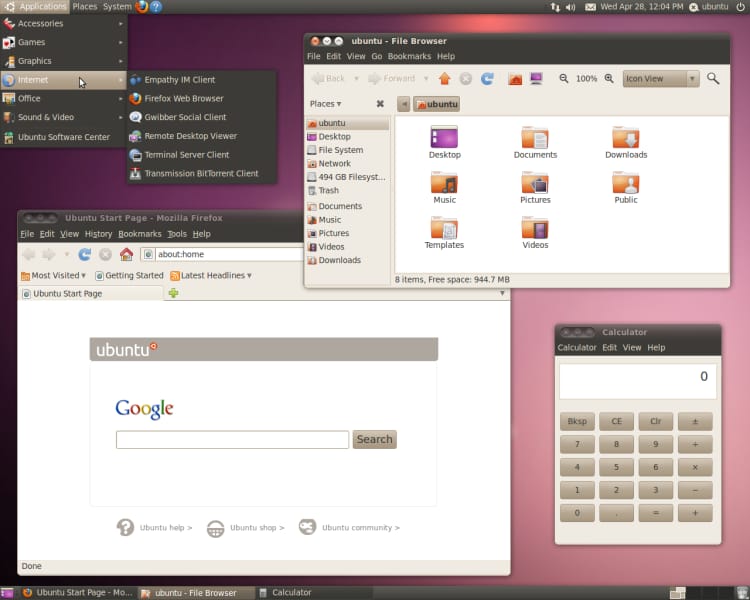The width and height of the screenshot is (750, 600).
Task: Open the Icon View dropdown
Action: (x=661, y=78)
